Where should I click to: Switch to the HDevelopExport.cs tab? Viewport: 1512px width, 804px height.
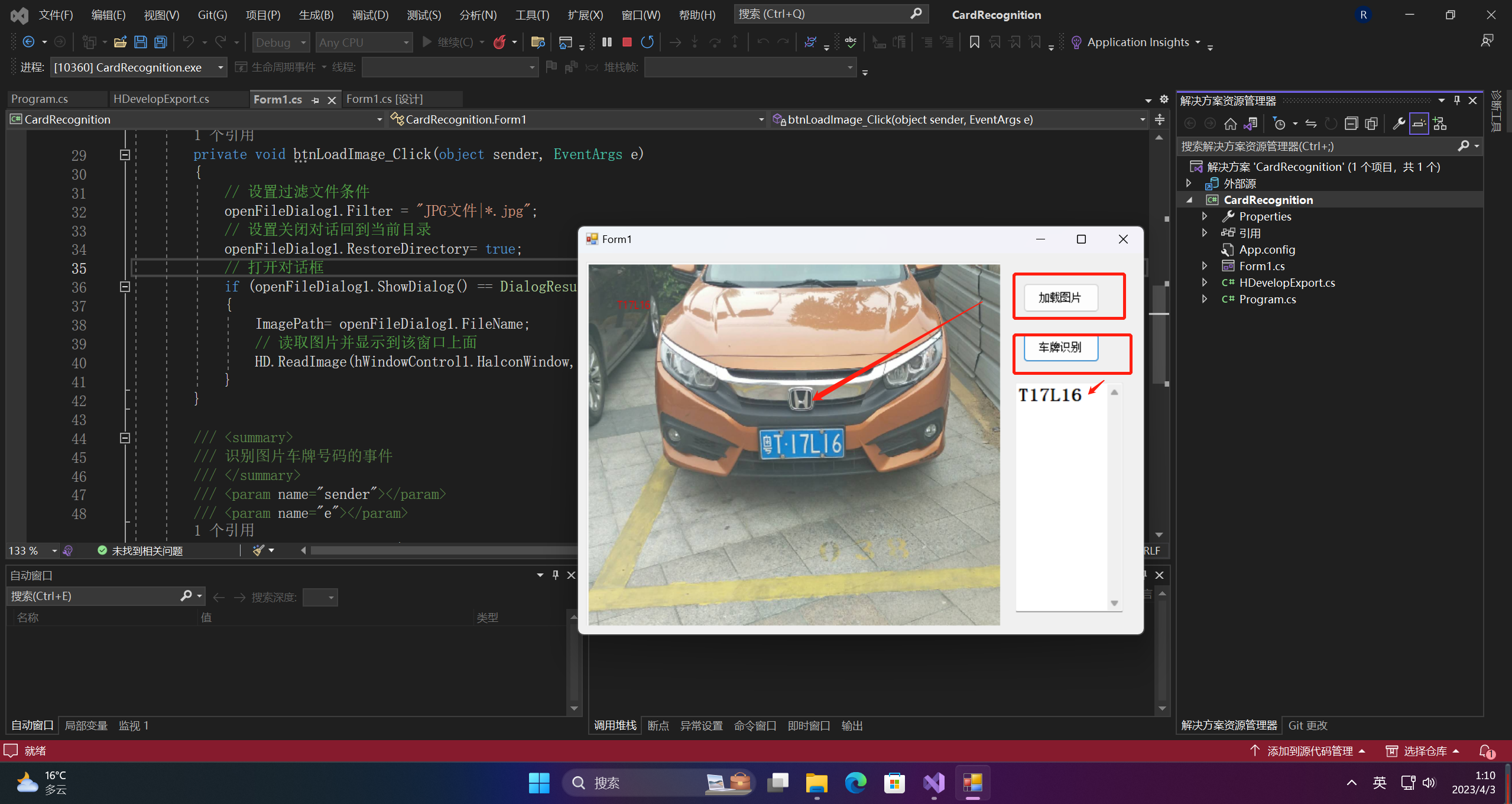(x=161, y=99)
